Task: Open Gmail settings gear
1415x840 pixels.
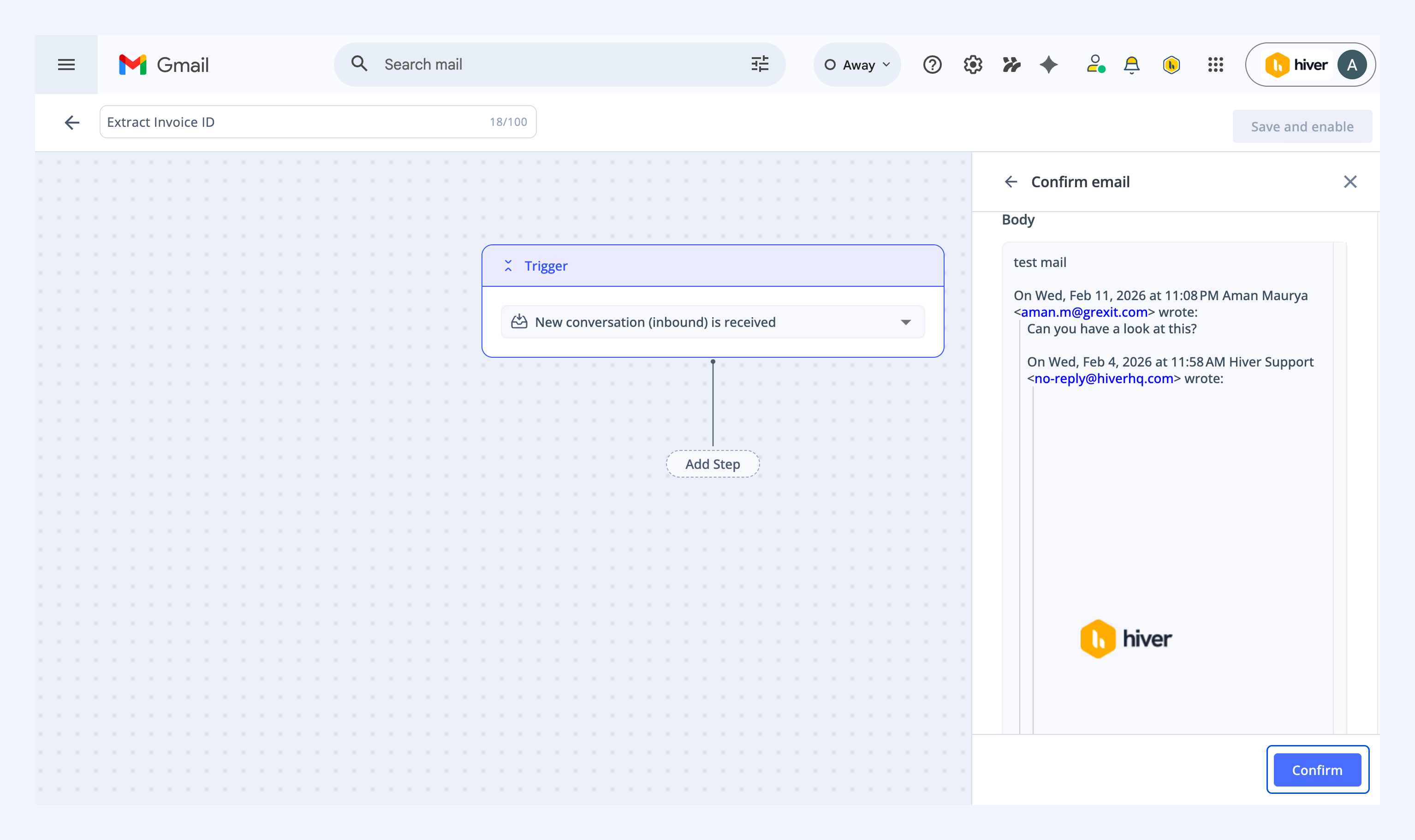Action: (973, 65)
